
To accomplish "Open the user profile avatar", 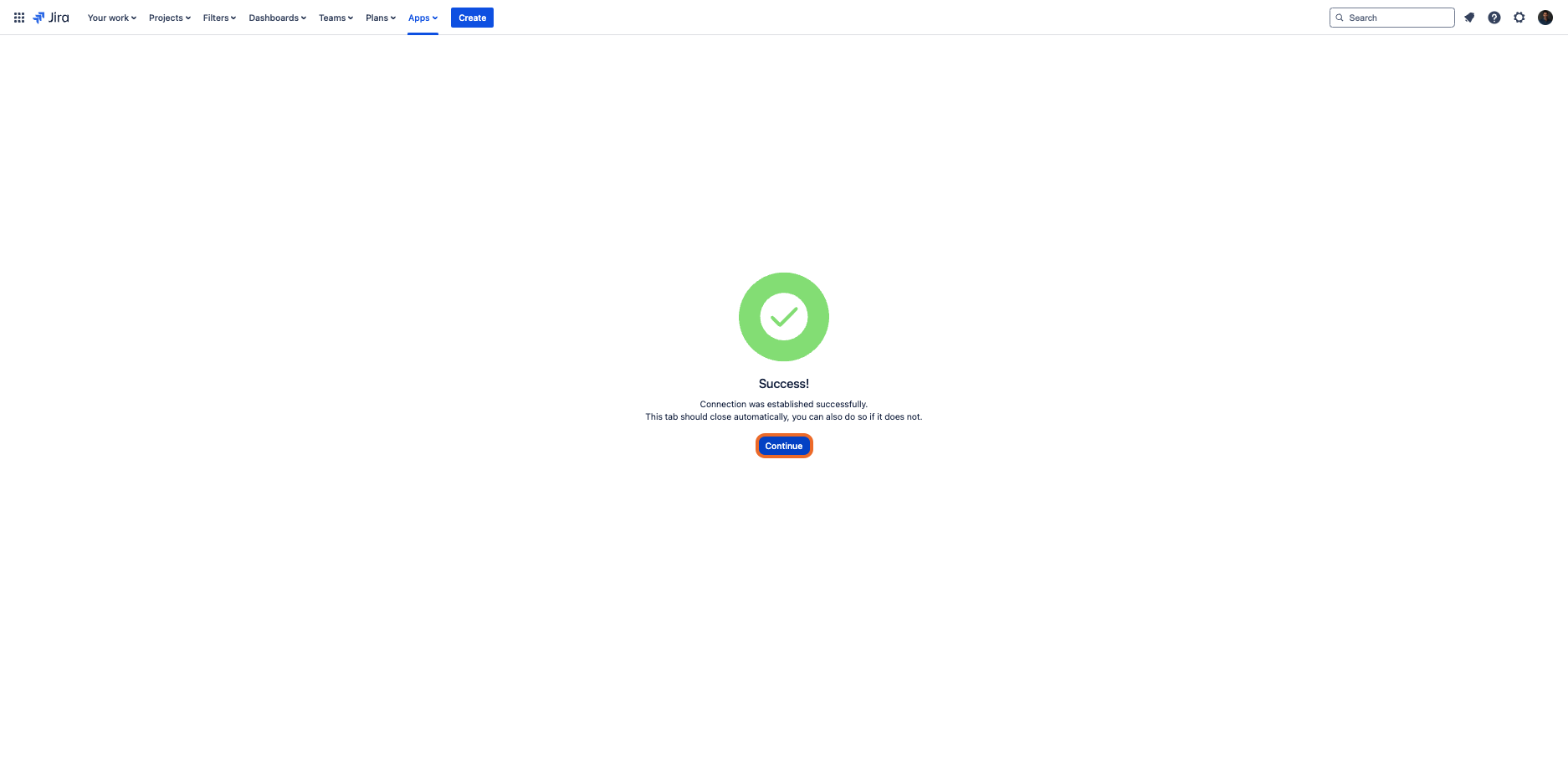I will (1545, 18).
